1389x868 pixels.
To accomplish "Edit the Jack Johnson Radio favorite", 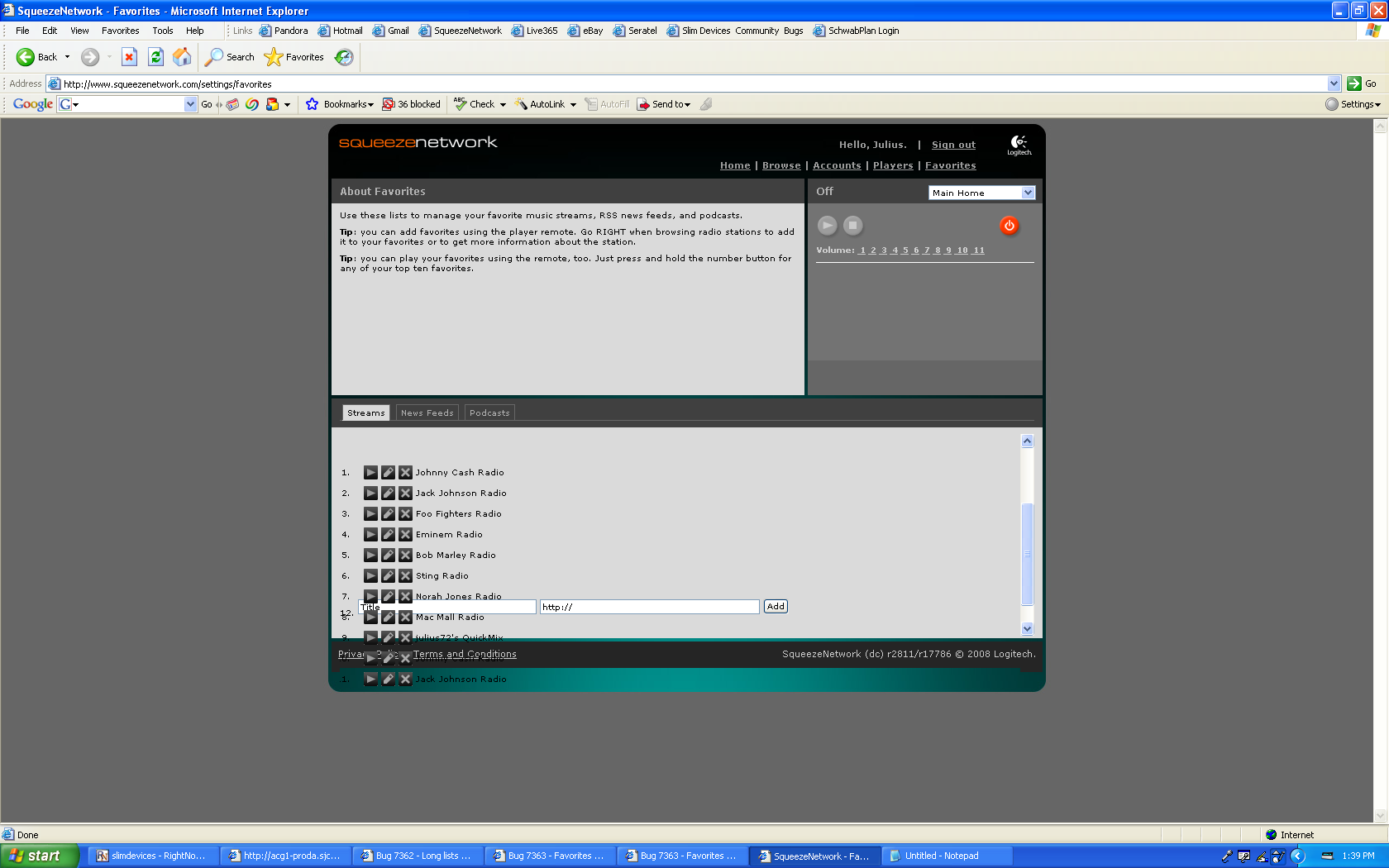I will click(x=388, y=494).
